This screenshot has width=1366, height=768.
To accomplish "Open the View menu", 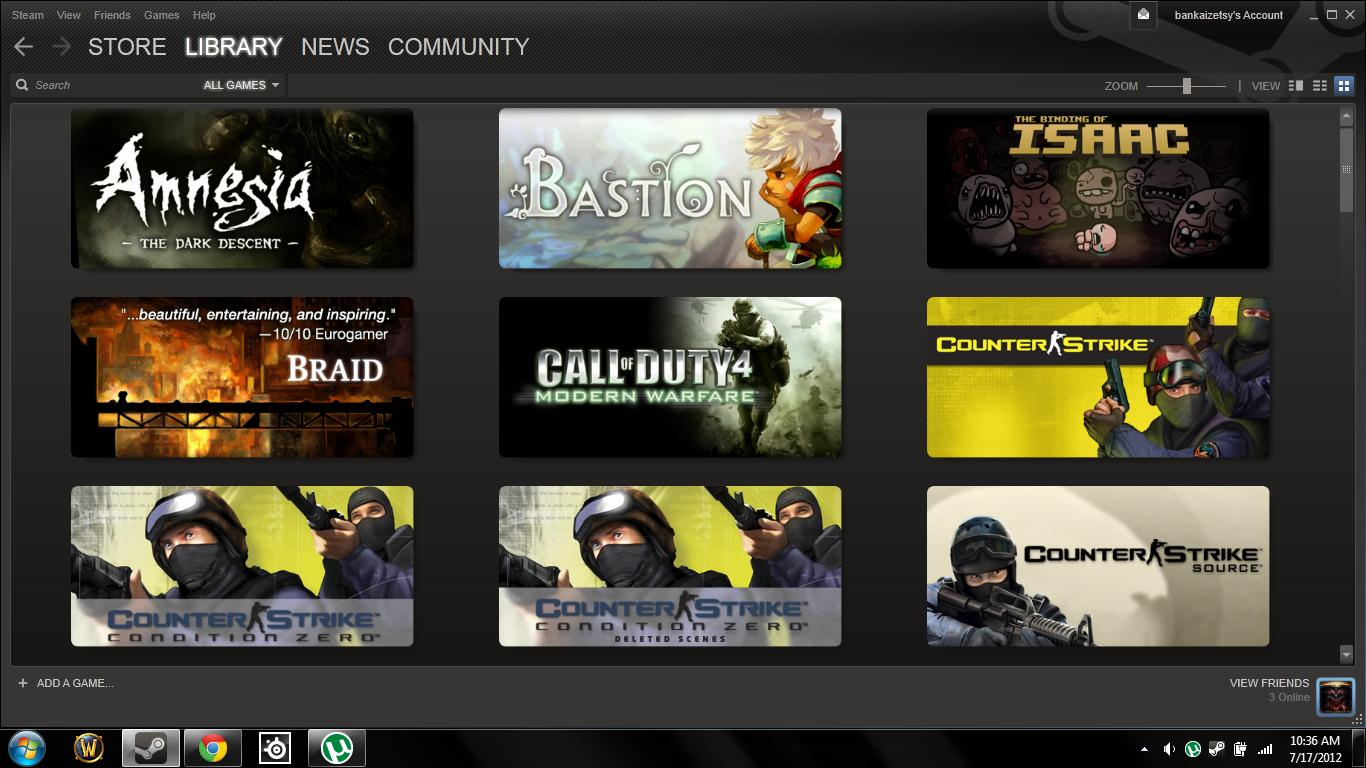I will pos(69,15).
